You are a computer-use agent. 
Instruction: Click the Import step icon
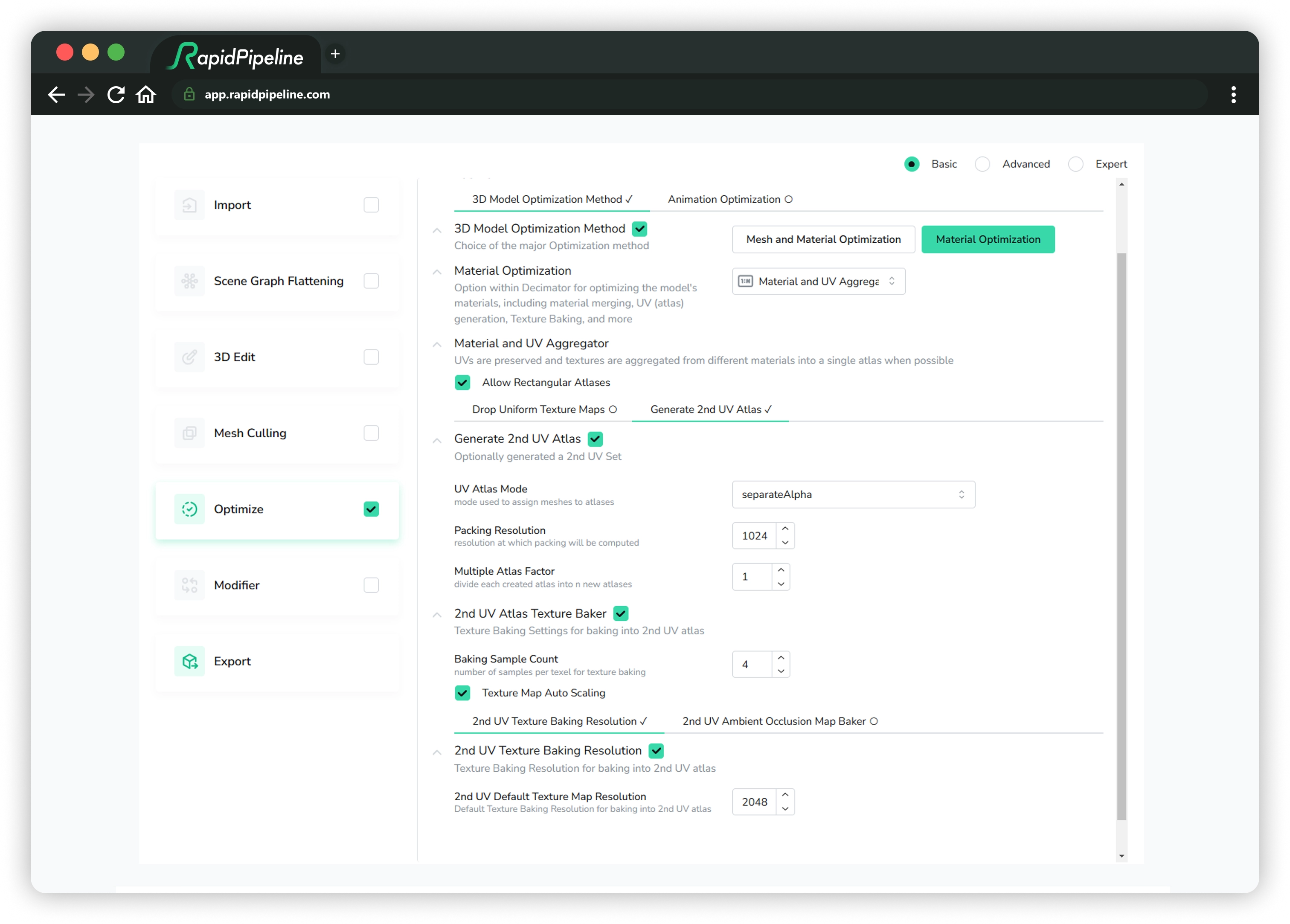pos(189,205)
